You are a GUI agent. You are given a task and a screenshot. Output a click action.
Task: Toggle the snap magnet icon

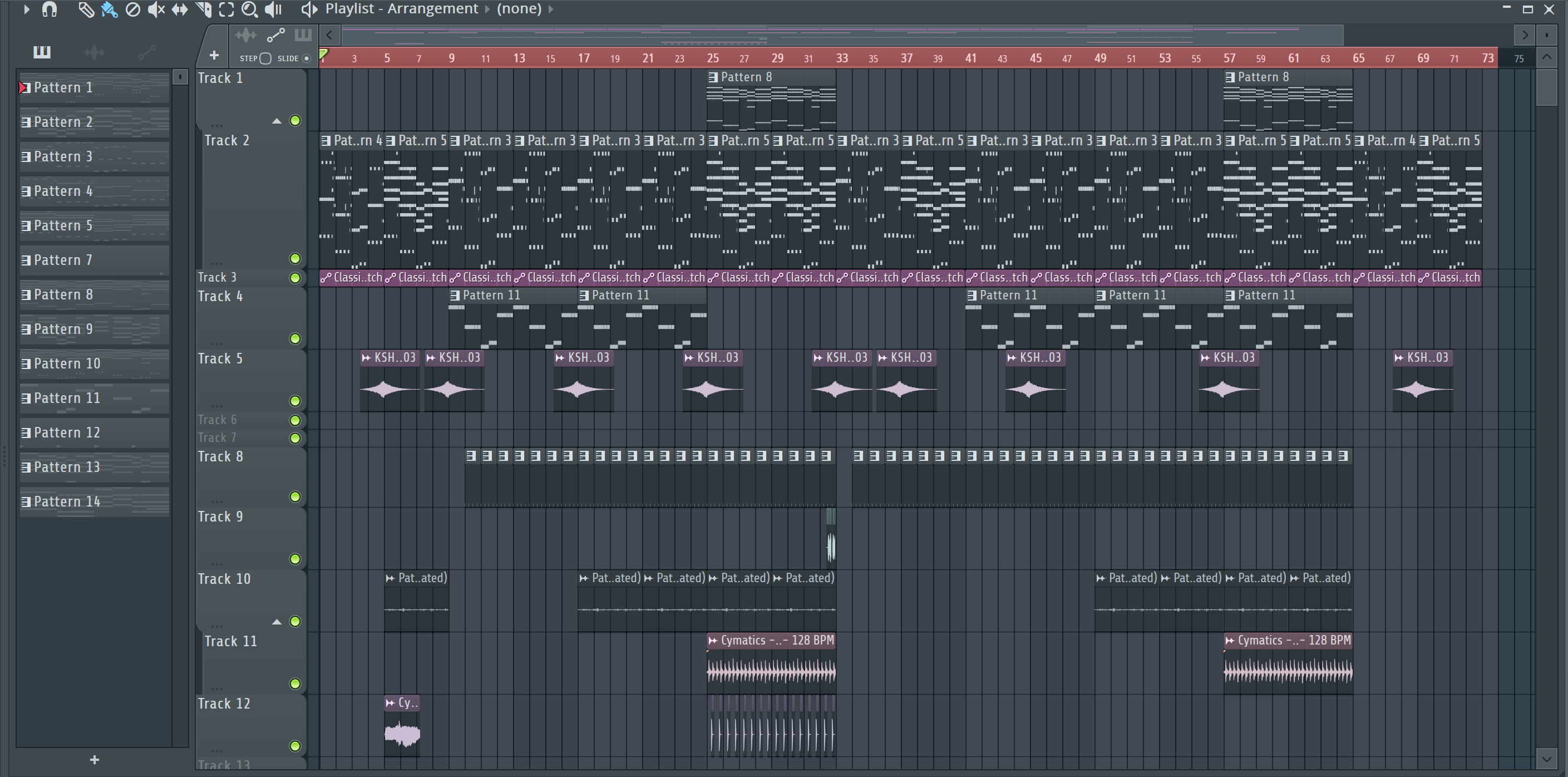[50, 9]
